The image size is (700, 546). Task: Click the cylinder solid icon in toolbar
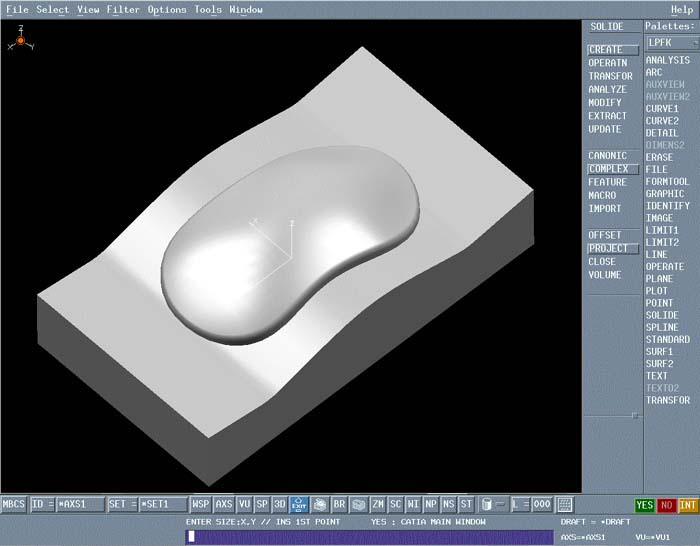point(486,505)
